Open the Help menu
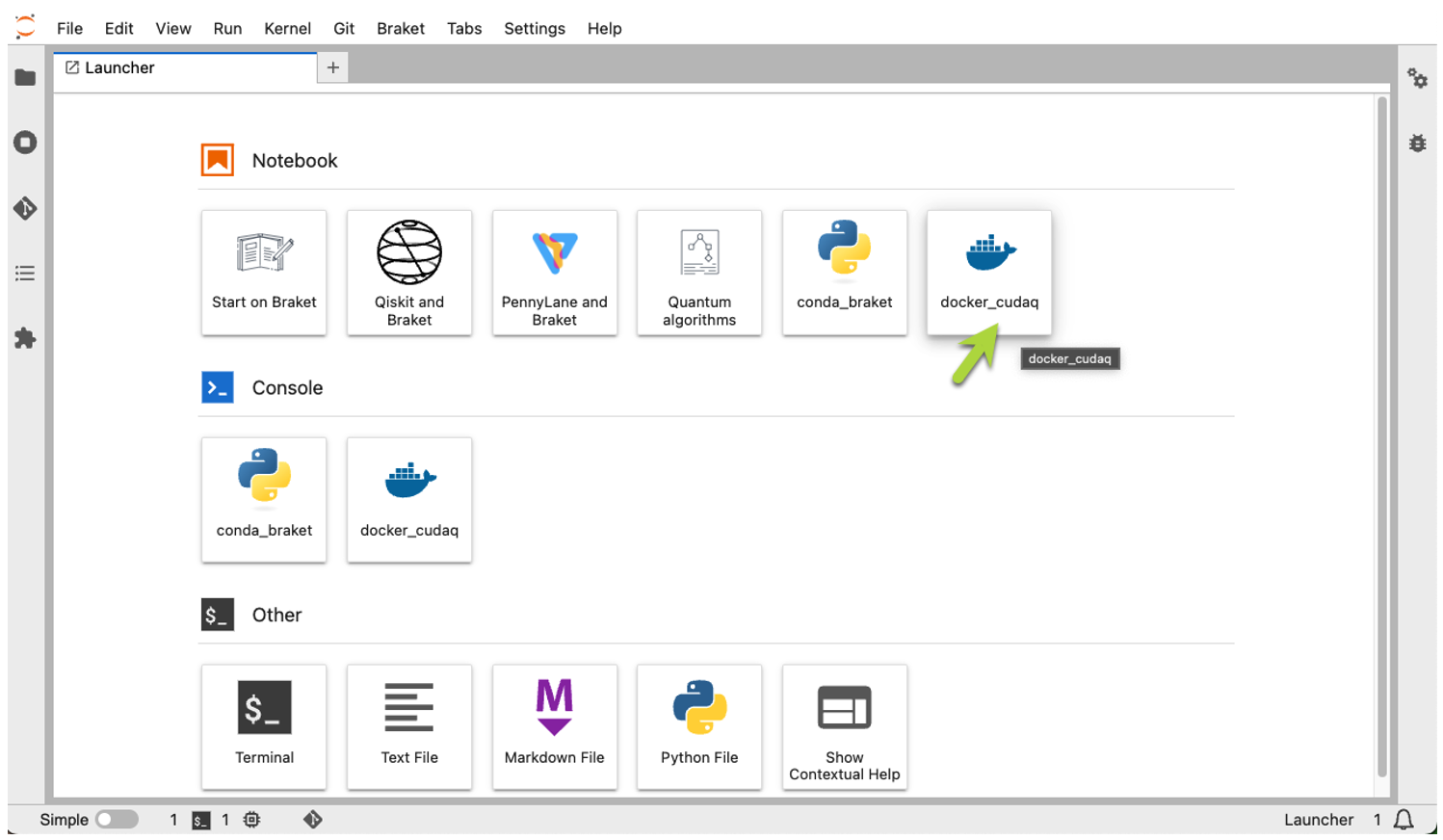 coord(605,29)
